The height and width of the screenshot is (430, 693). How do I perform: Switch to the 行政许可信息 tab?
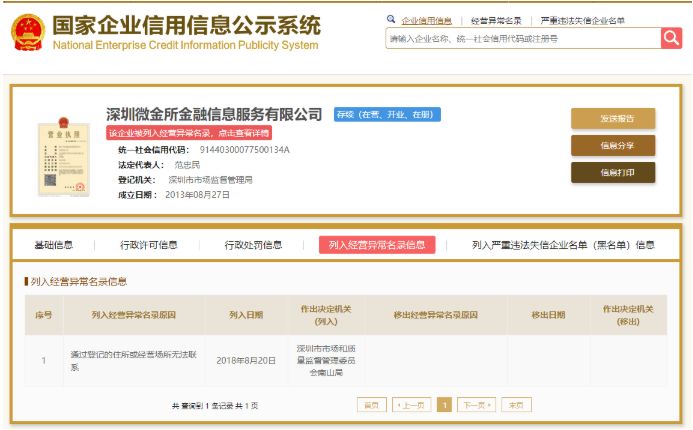click(x=148, y=245)
